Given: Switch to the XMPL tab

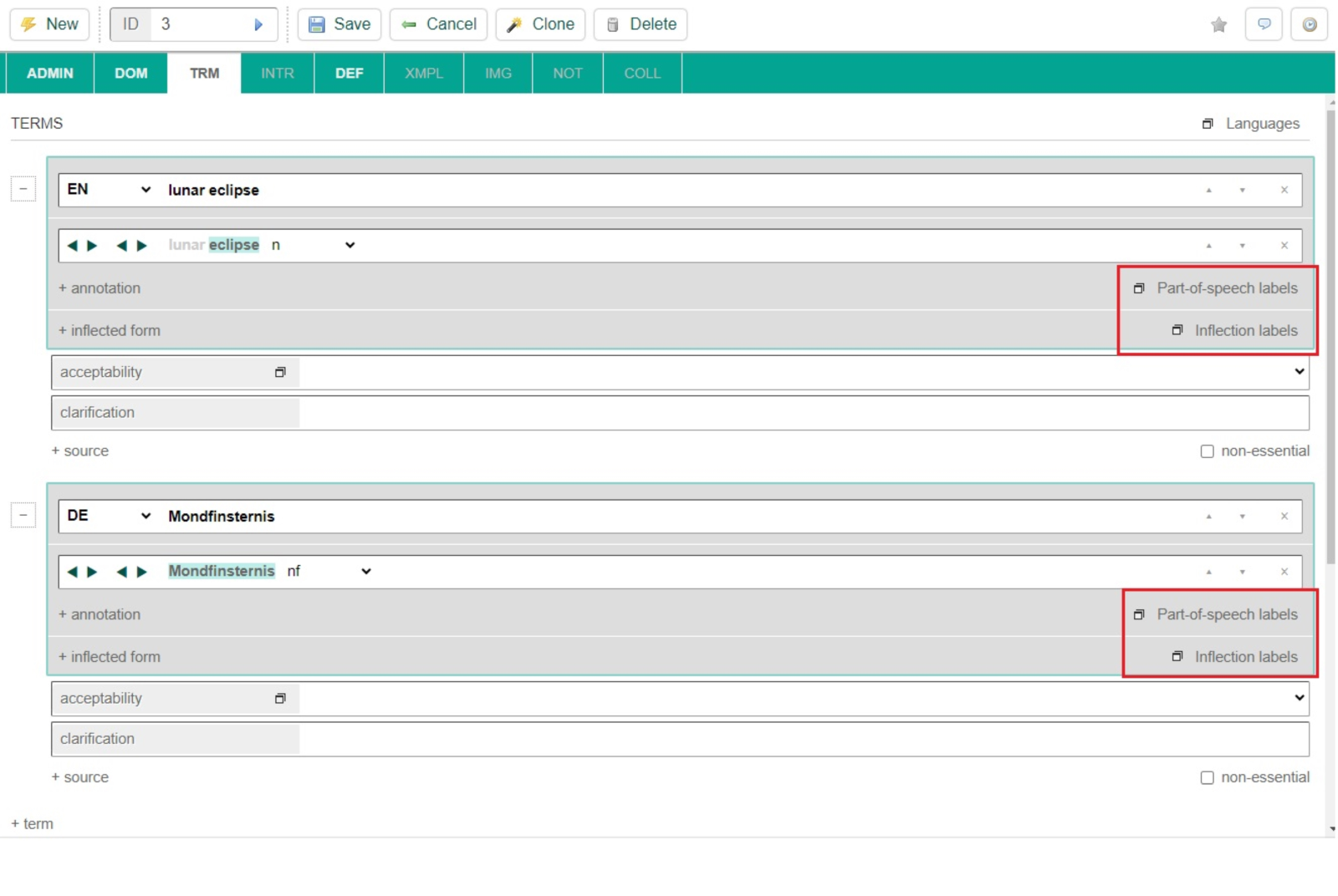Looking at the screenshot, I should pyautogui.click(x=423, y=73).
